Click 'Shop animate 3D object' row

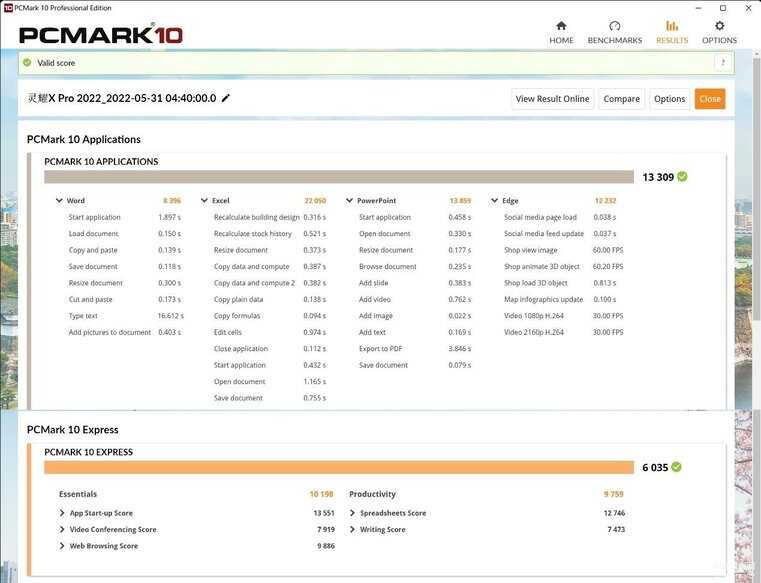563,267
